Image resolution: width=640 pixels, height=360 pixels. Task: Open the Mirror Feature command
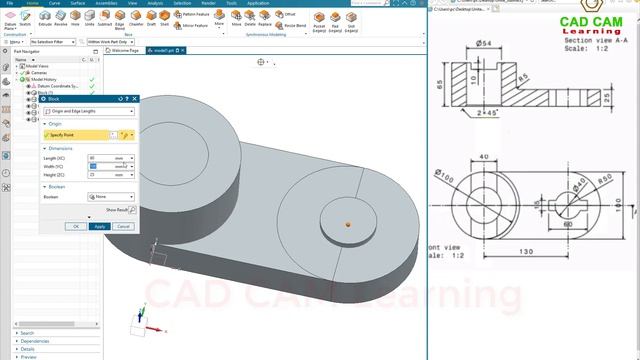[191, 26]
